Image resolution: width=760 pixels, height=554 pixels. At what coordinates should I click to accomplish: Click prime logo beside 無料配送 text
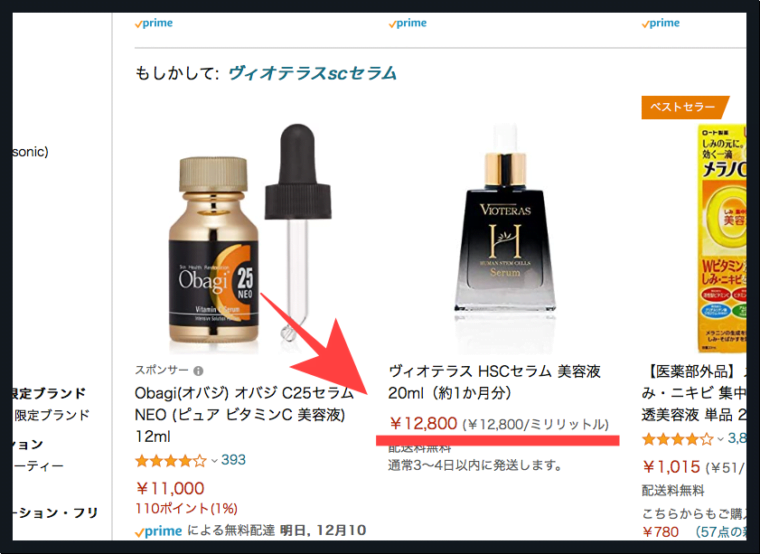[159, 531]
